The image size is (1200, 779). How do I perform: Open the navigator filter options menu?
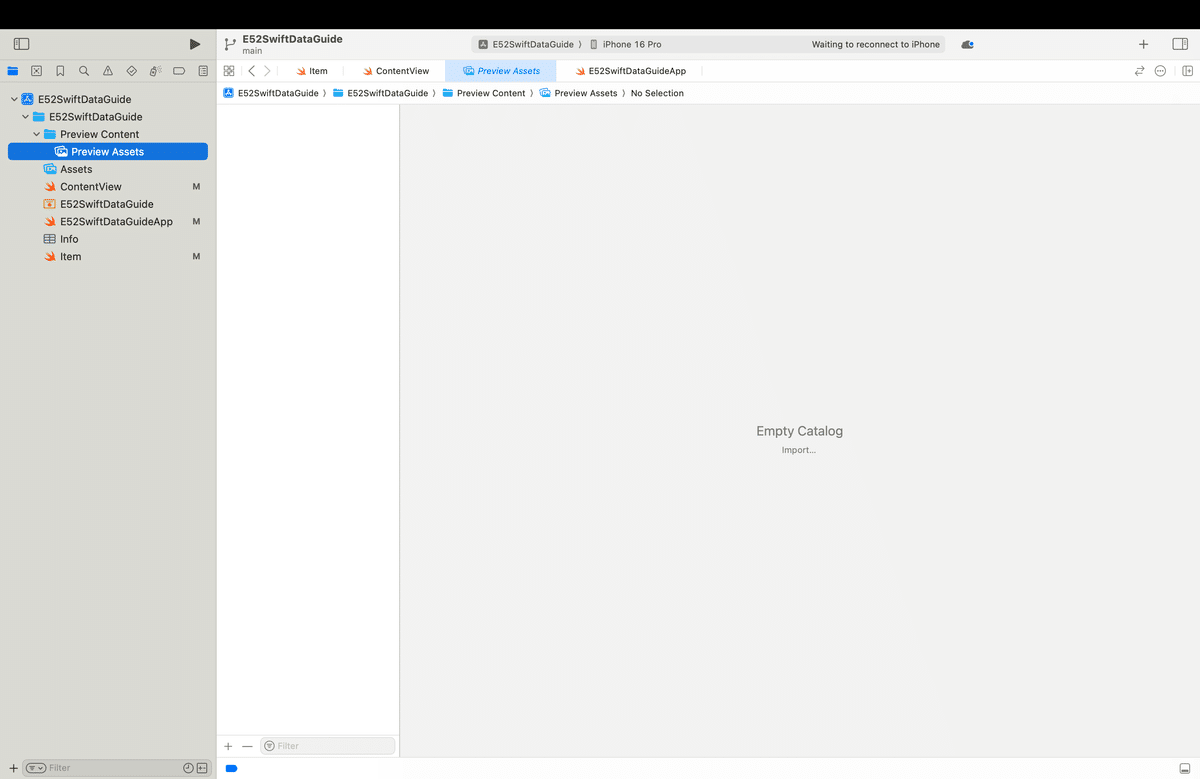pos(36,768)
